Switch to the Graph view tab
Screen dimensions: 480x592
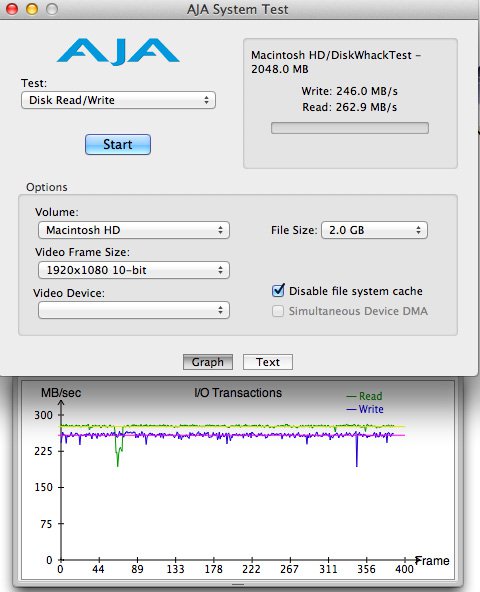(x=208, y=362)
